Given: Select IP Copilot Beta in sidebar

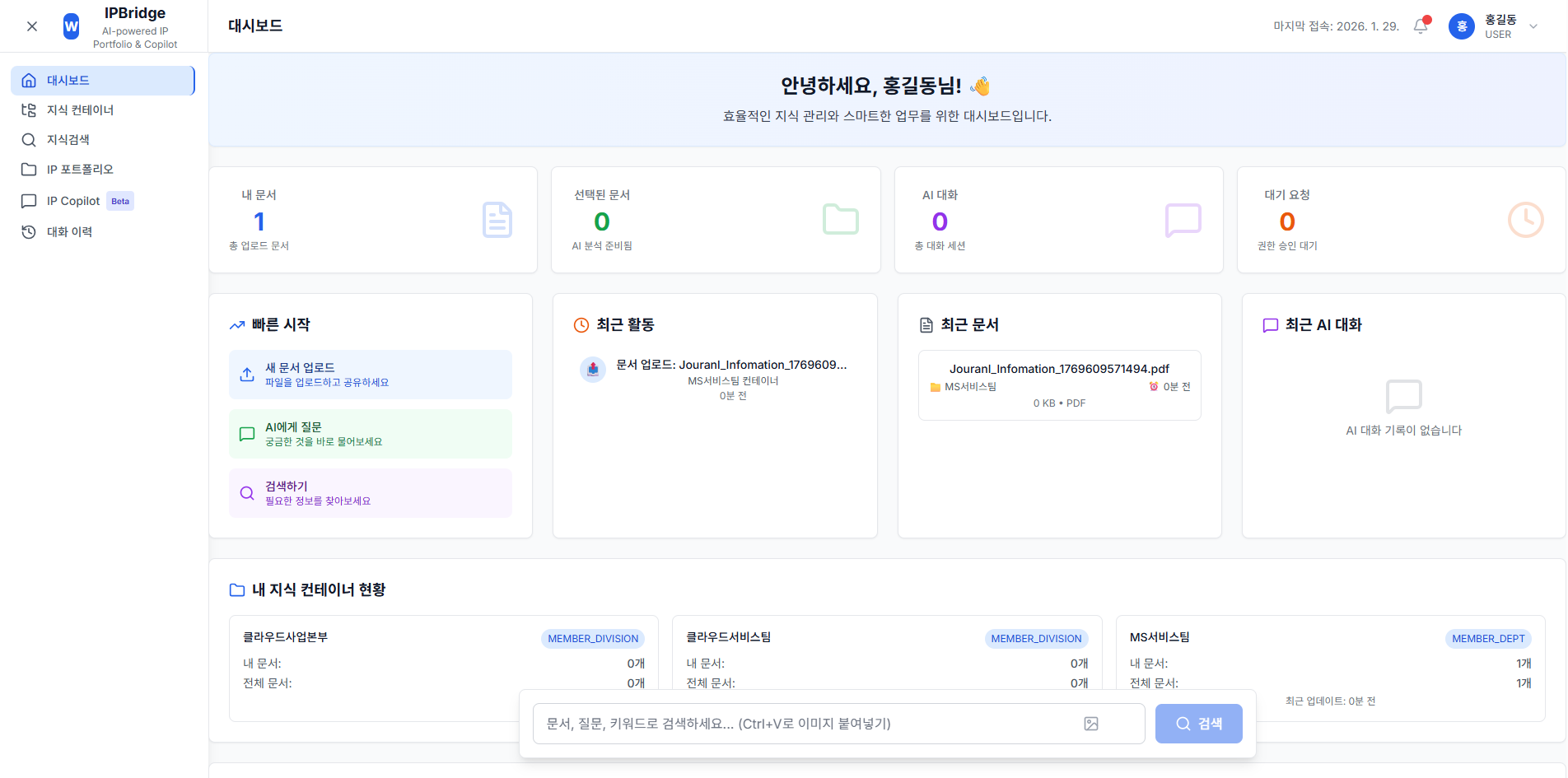Looking at the screenshot, I should pyautogui.click(x=74, y=201).
